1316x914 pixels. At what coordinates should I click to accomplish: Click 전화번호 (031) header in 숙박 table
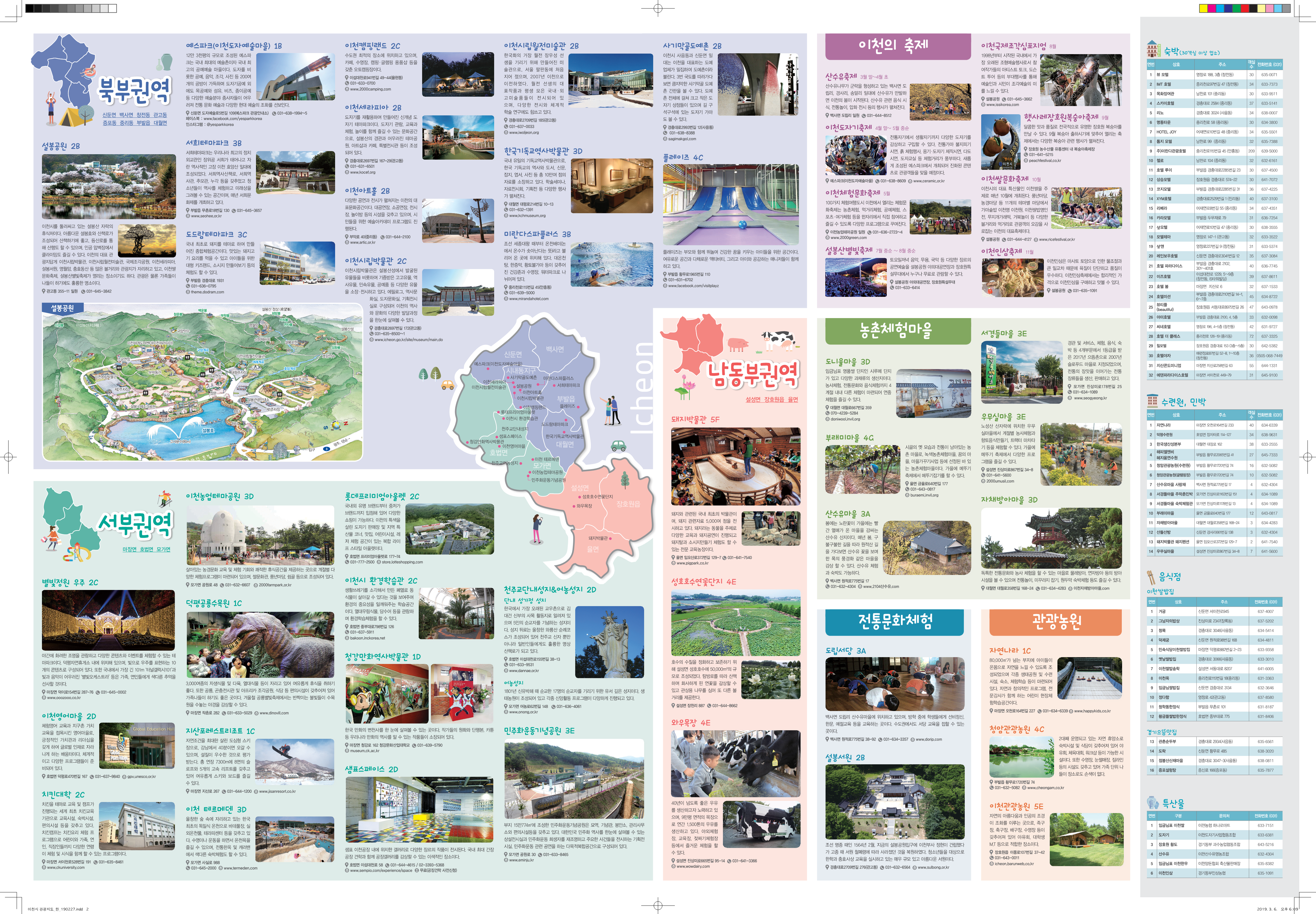1269,64
